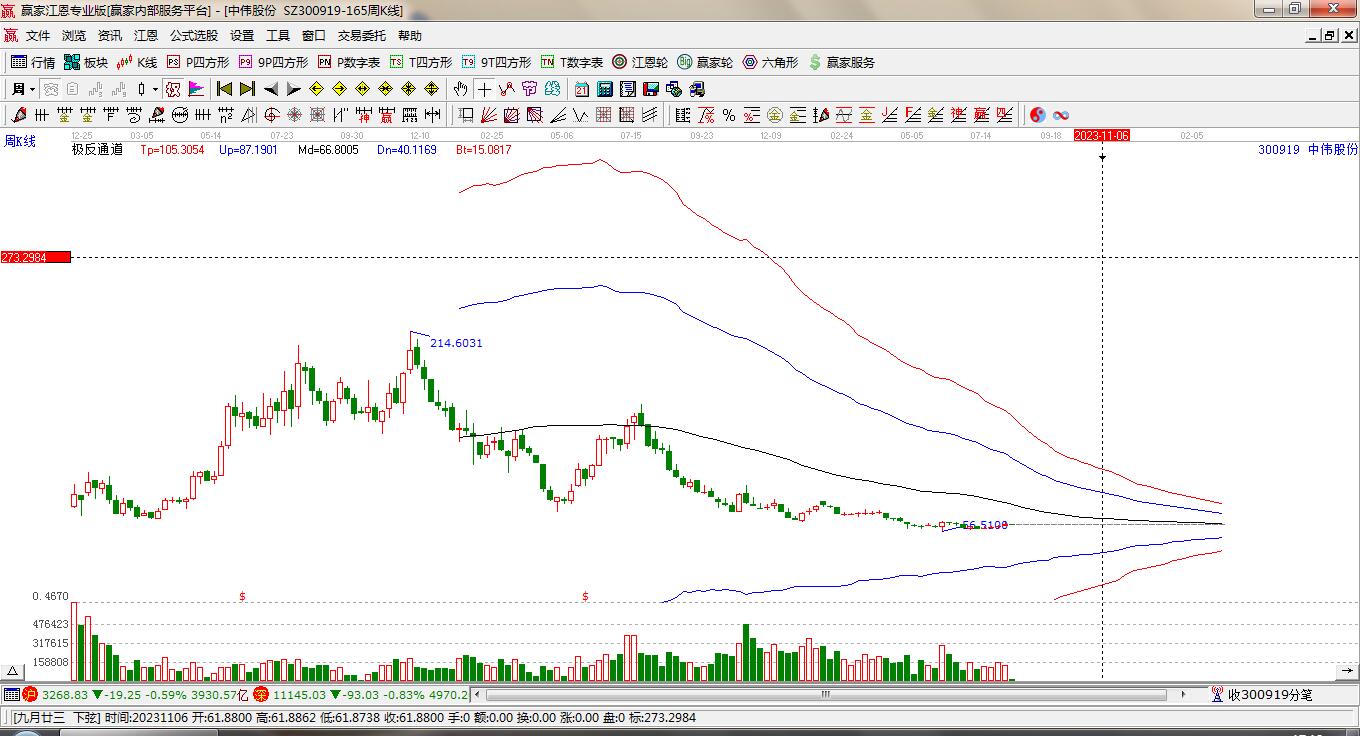Click the 沪 Shanghai index icon

30,694
